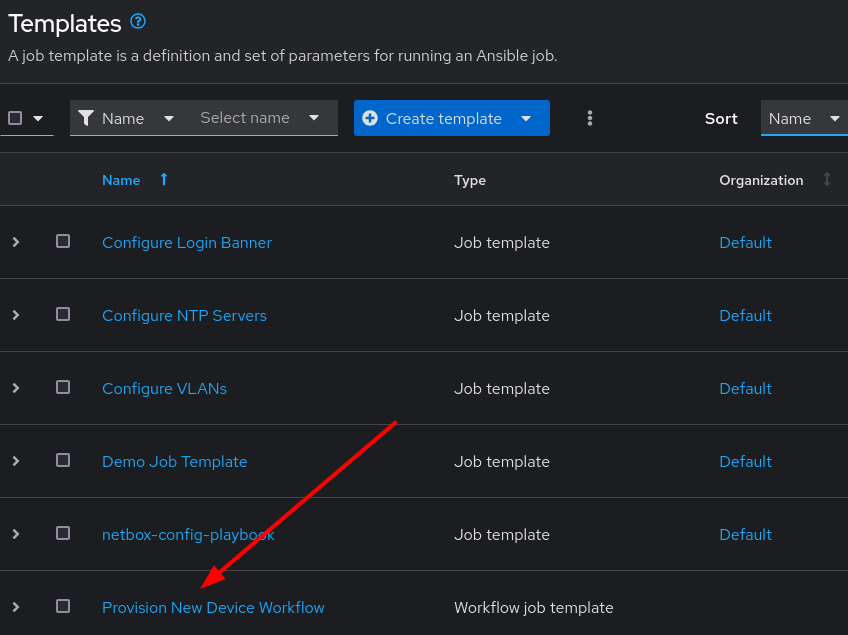The width and height of the screenshot is (848, 635).
Task: Check the Configure NTP Servers row checkbox
Action: pyautogui.click(x=63, y=314)
